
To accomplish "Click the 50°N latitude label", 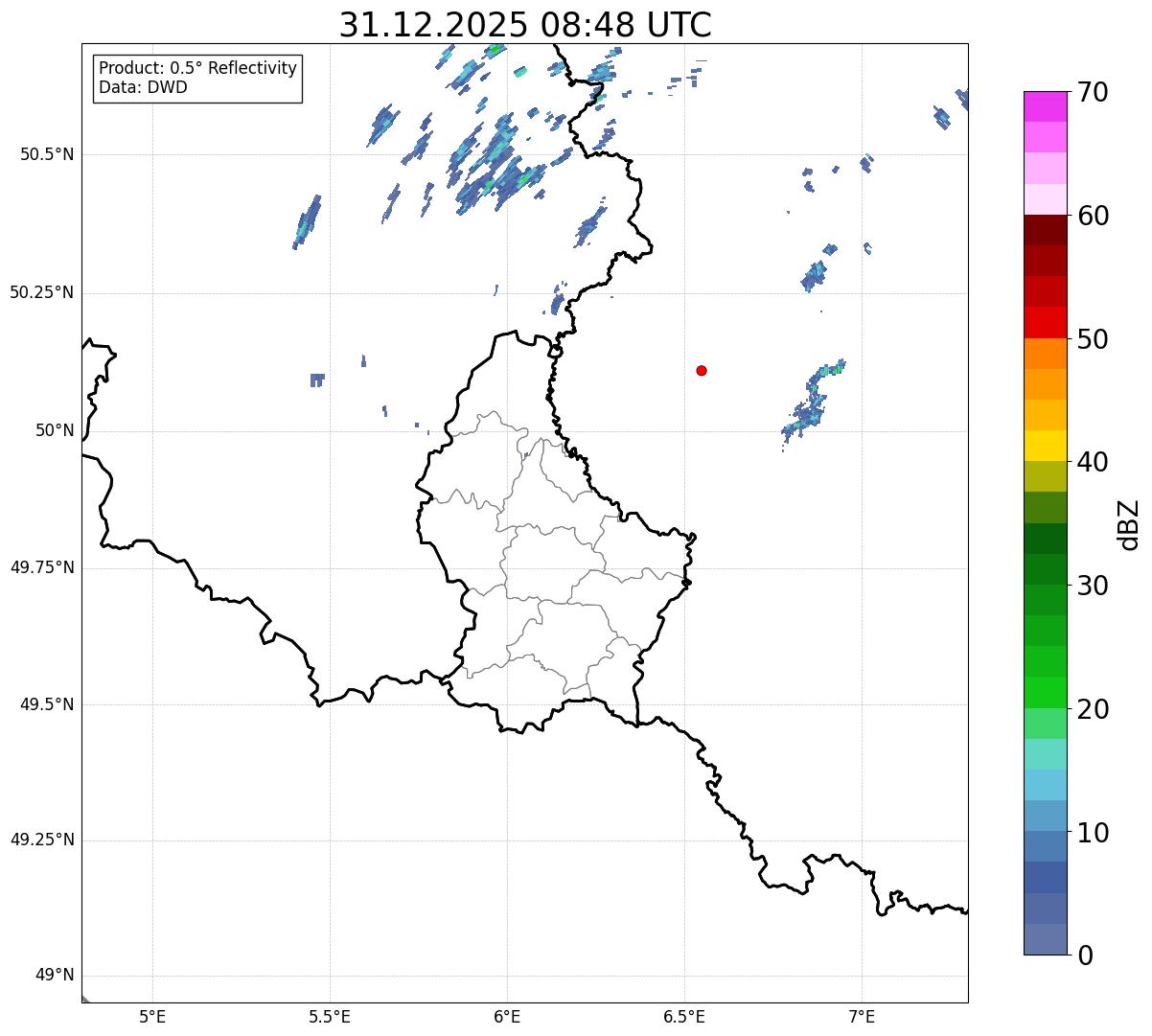I will [55, 430].
